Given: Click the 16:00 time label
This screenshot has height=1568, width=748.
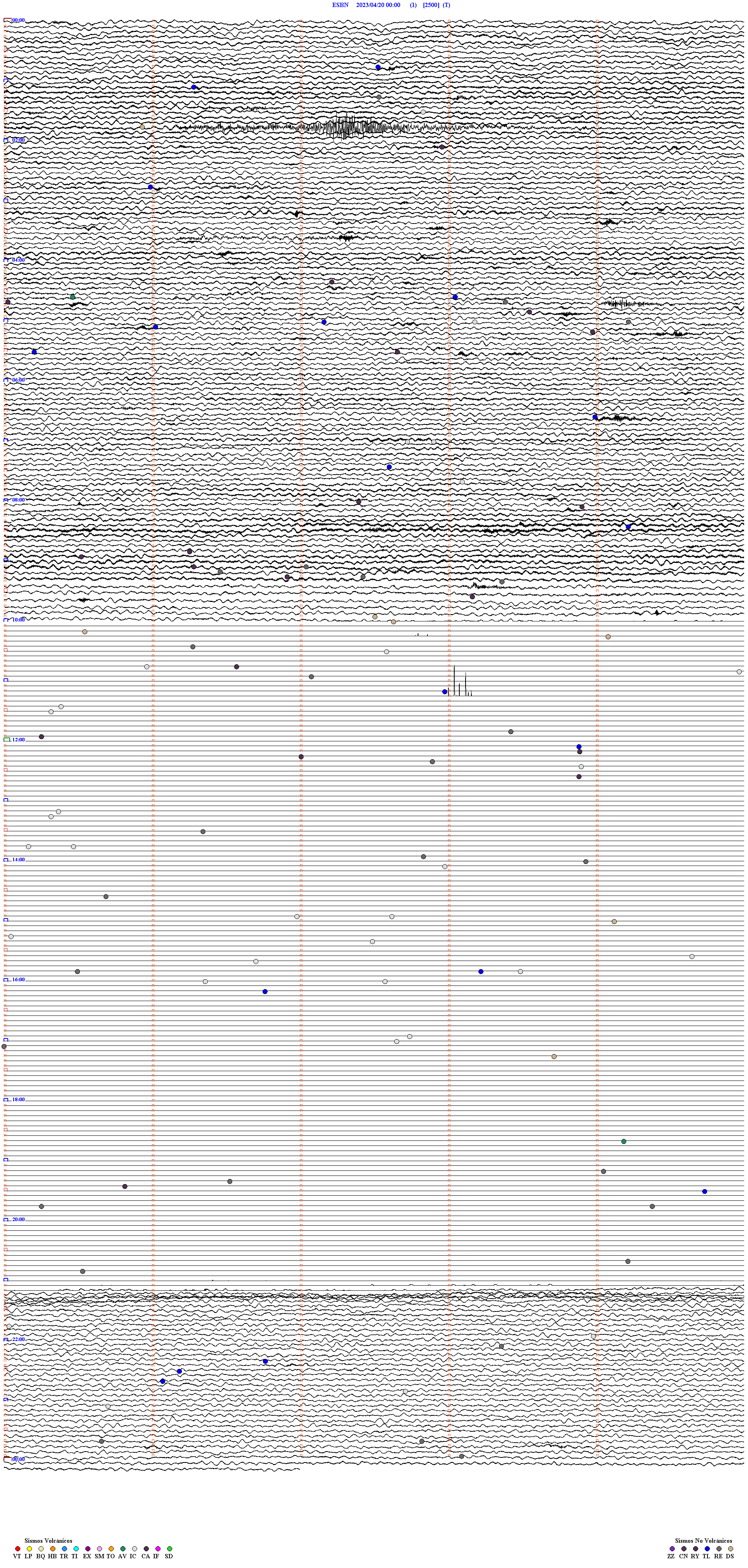Looking at the screenshot, I should pyautogui.click(x=18, y=979).
